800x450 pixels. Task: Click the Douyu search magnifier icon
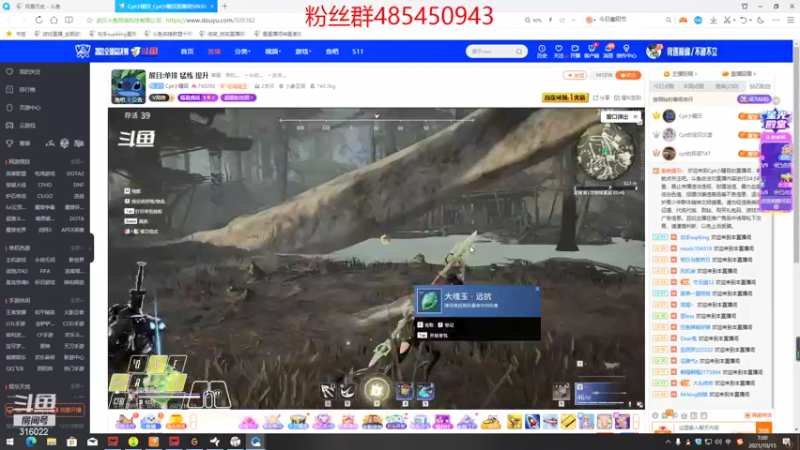coord(519,52)
